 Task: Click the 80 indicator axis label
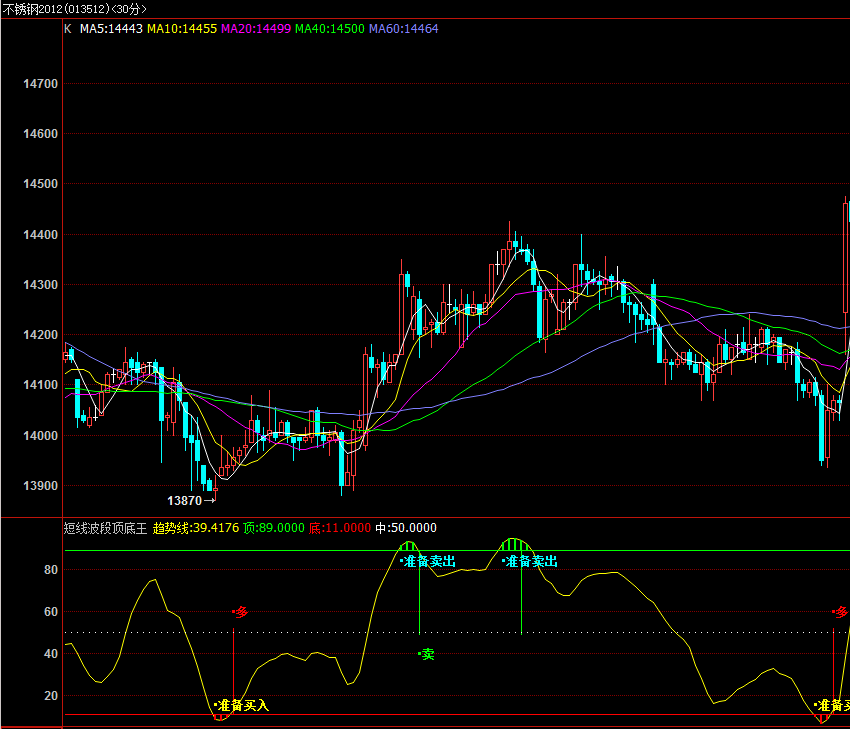pos(51,570)
